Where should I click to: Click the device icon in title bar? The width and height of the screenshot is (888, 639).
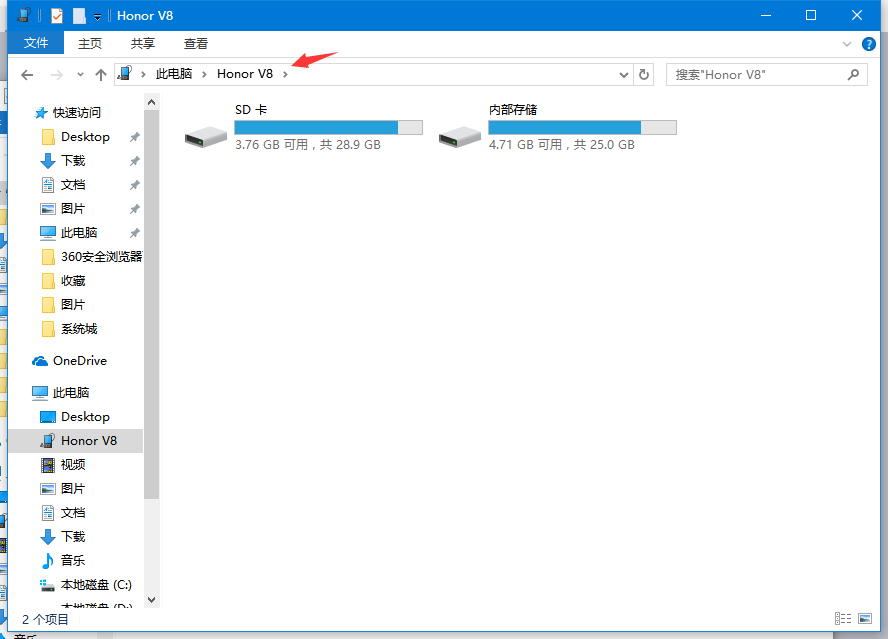click(x=23, y=15)
